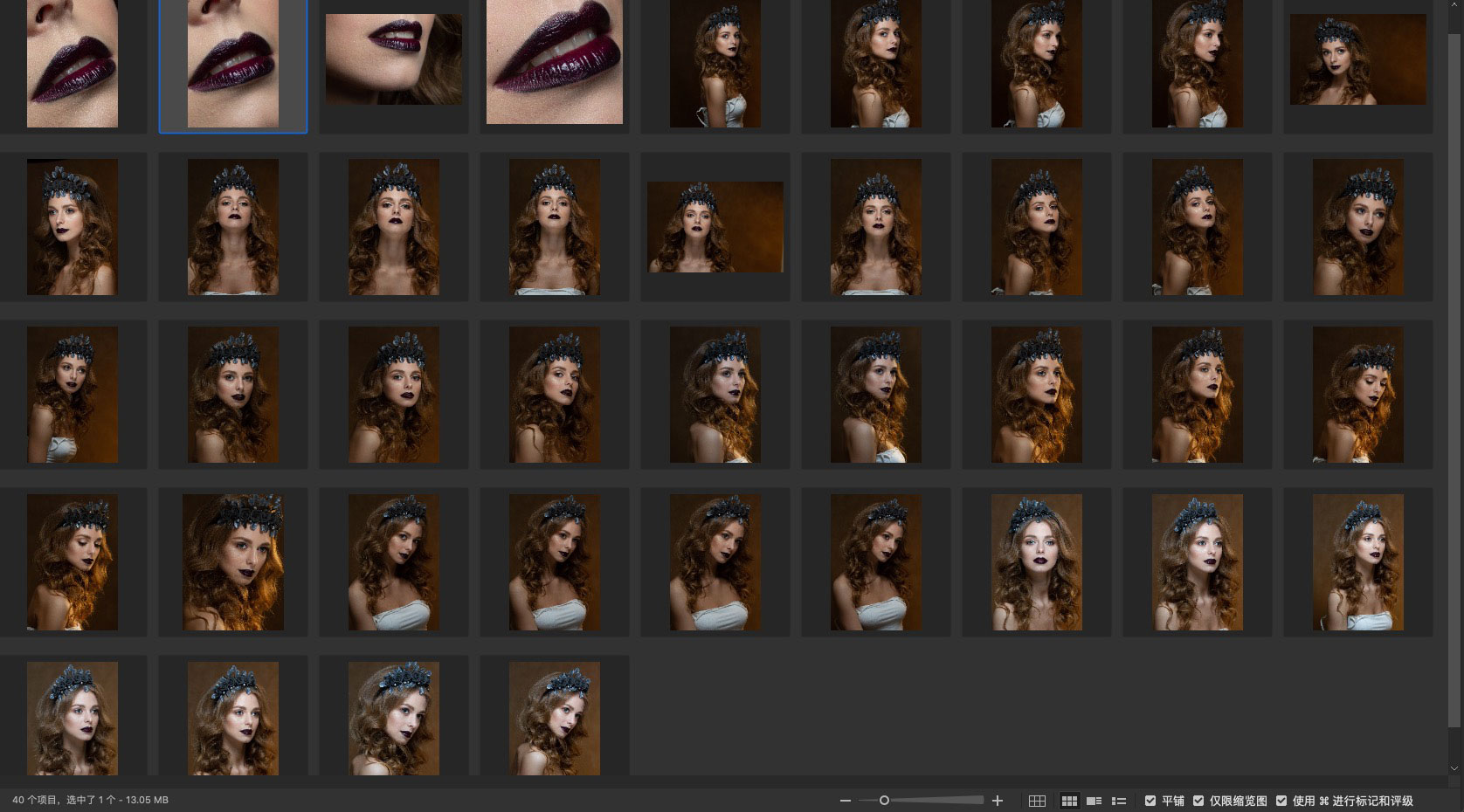Select the landscape portrait thumbnail ending top row
Screen dimensions: 1464x812
coord(1358,59)
